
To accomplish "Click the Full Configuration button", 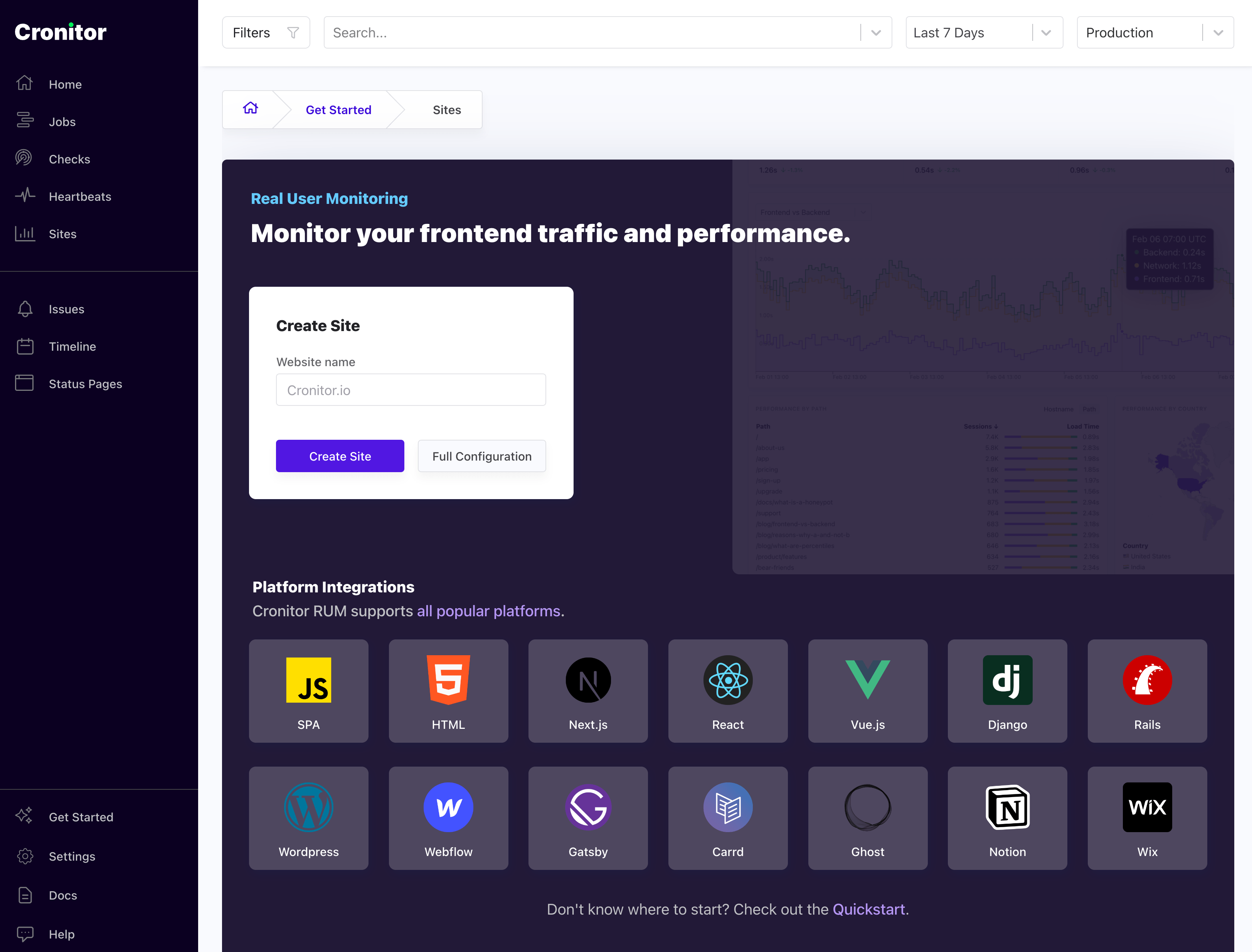I will pos(481,455).
